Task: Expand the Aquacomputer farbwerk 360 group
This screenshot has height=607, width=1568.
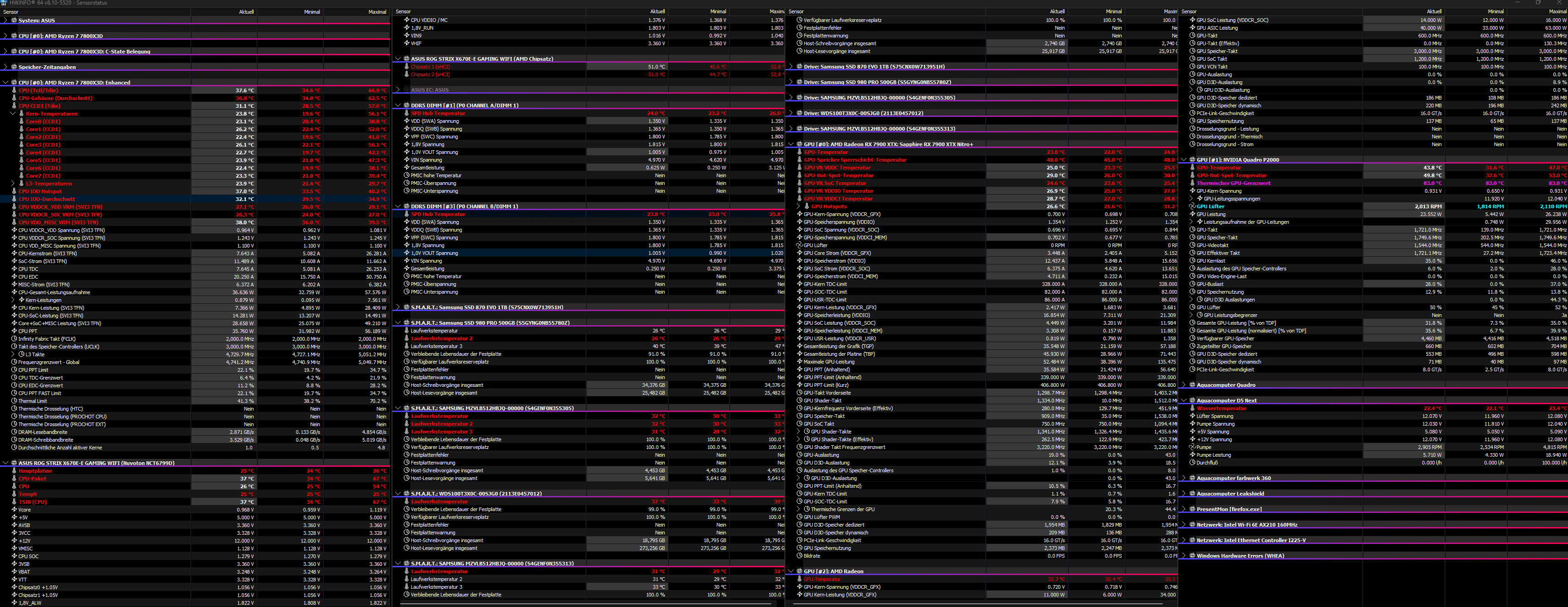Action: click(x=1184, y=479)
